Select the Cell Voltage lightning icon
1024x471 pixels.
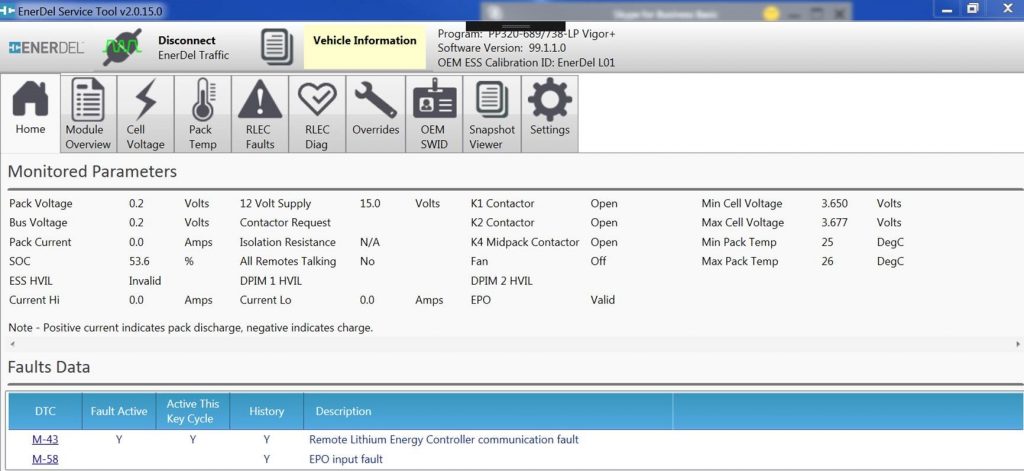coord(145,114)
